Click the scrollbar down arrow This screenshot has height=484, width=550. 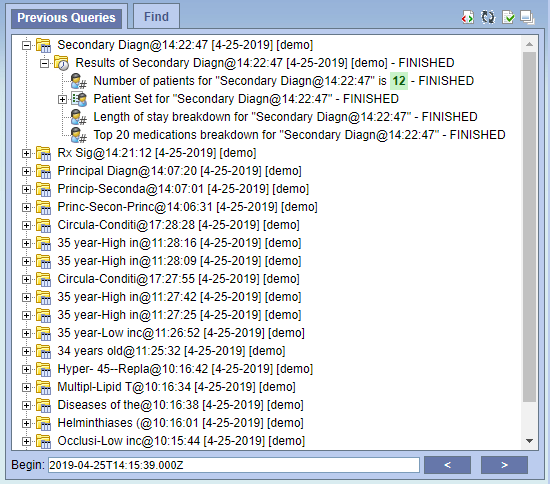[x=530, y=441]
